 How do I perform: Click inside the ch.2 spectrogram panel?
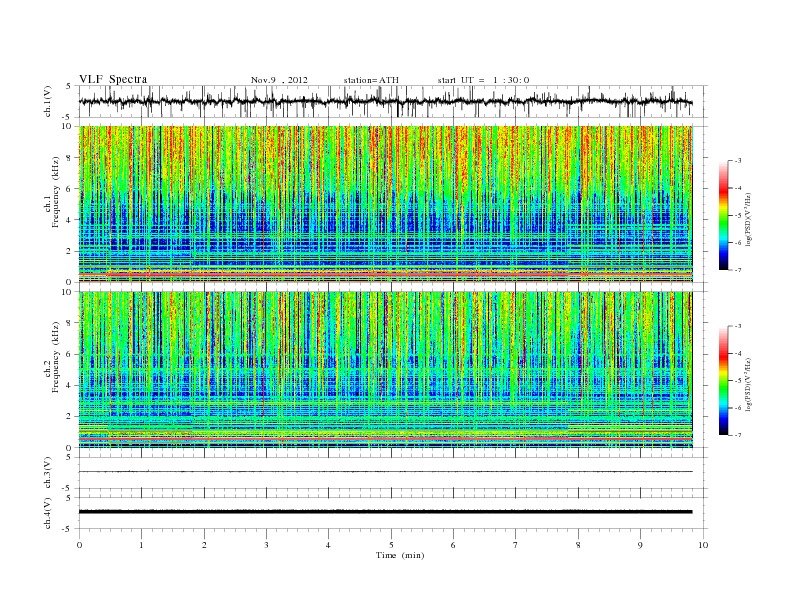(385, 370)
